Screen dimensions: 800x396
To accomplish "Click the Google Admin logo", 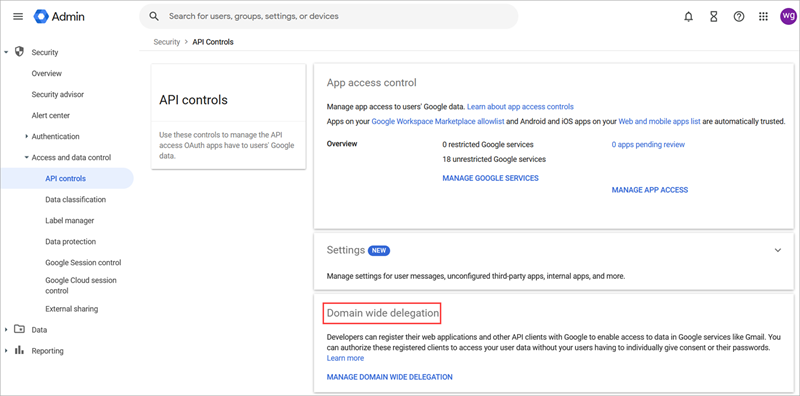I will point(59,16).
